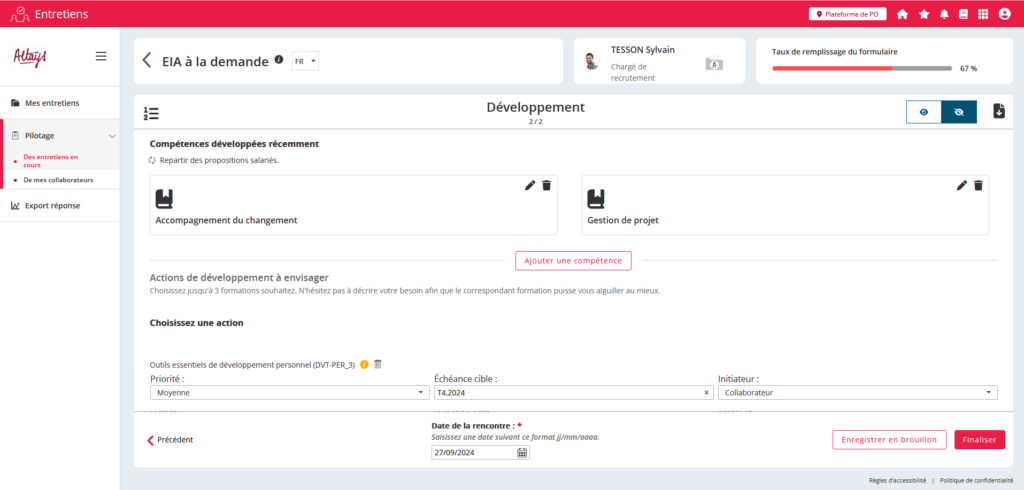
Task: Download the form as a file
Action: pyautogui.click(x=998, y=111)
